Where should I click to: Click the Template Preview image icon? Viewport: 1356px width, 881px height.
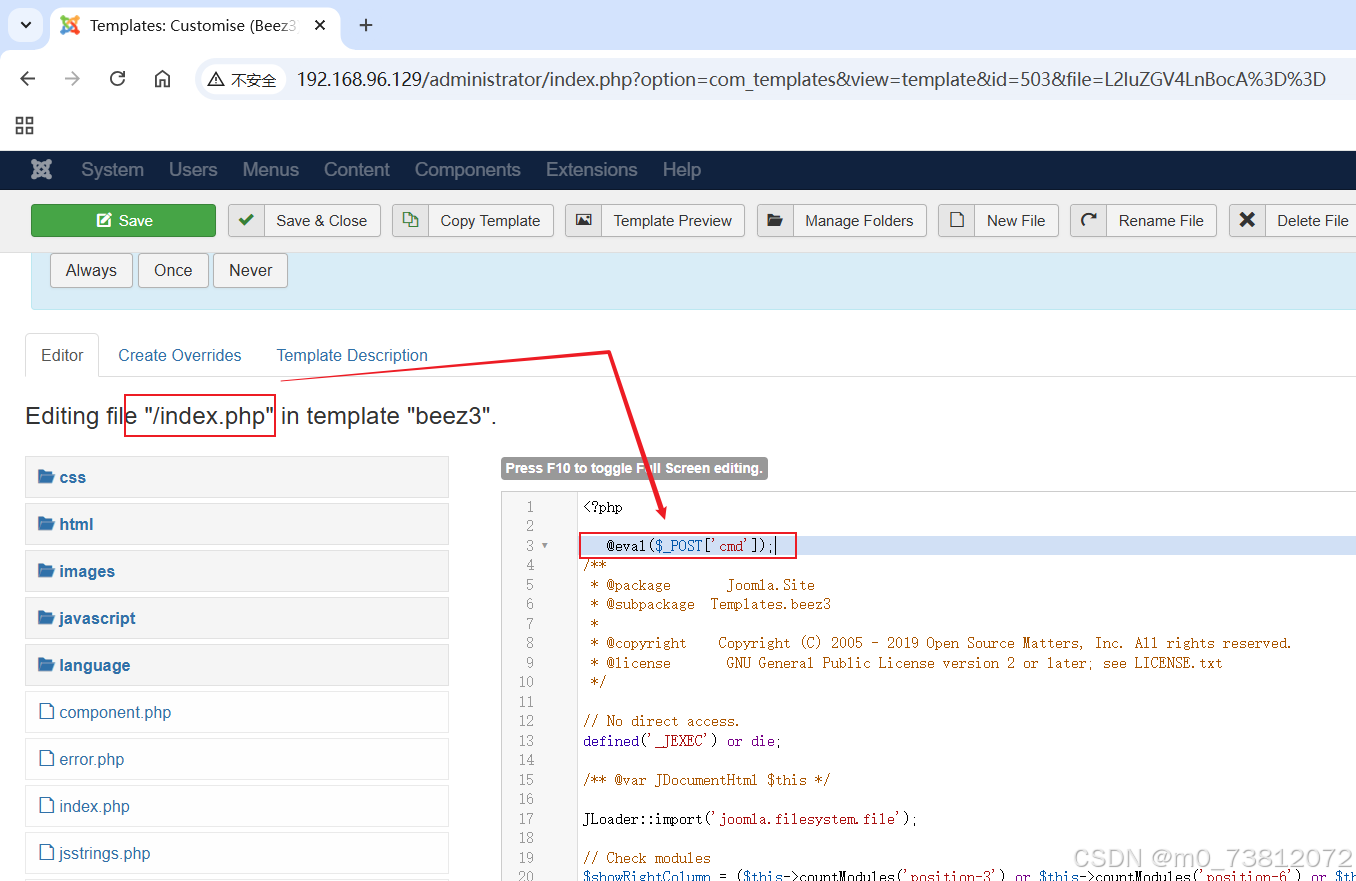[x=583, y=220]
